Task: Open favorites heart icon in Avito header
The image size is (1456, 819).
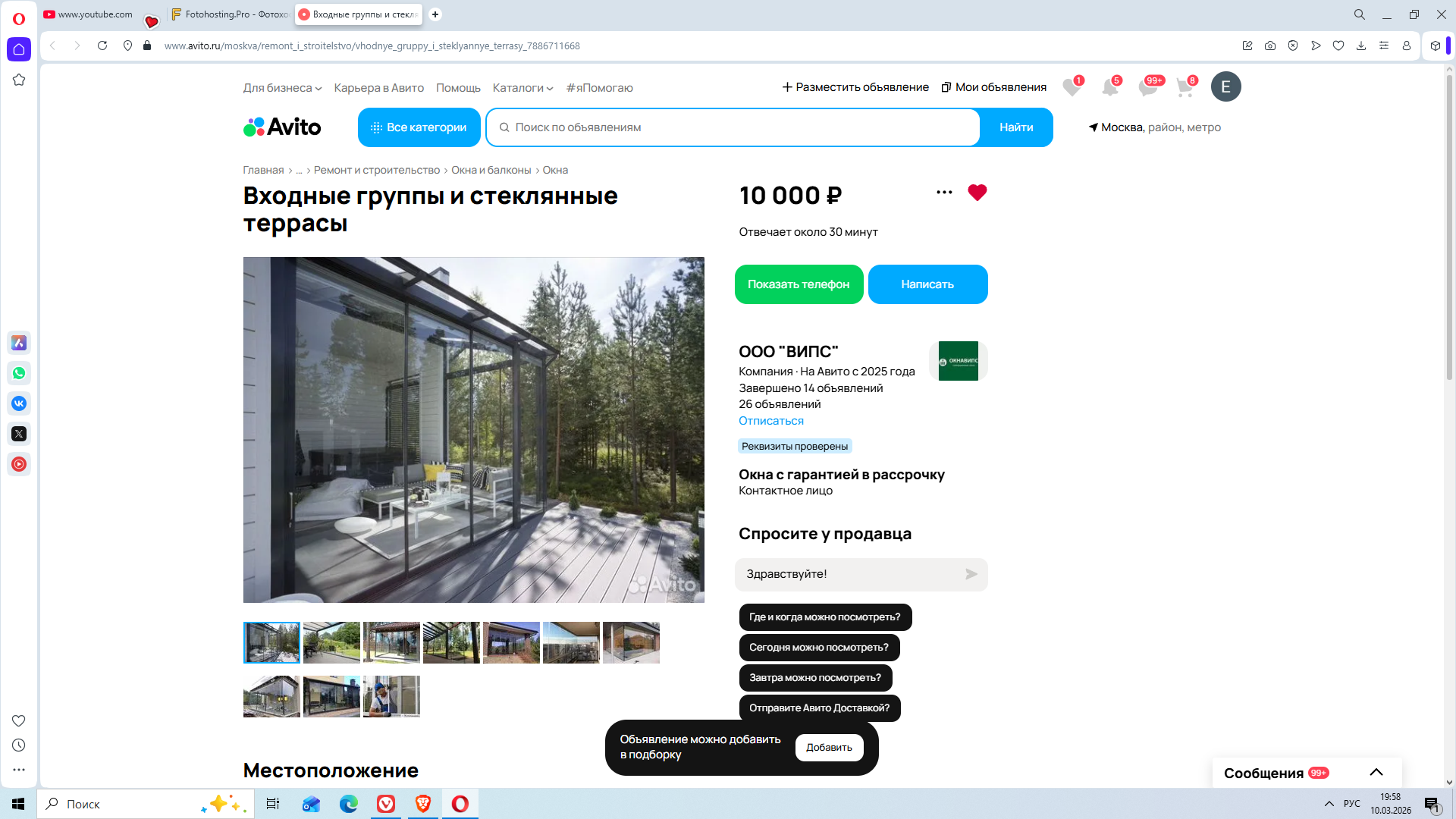Action: tap(1071, 87)
